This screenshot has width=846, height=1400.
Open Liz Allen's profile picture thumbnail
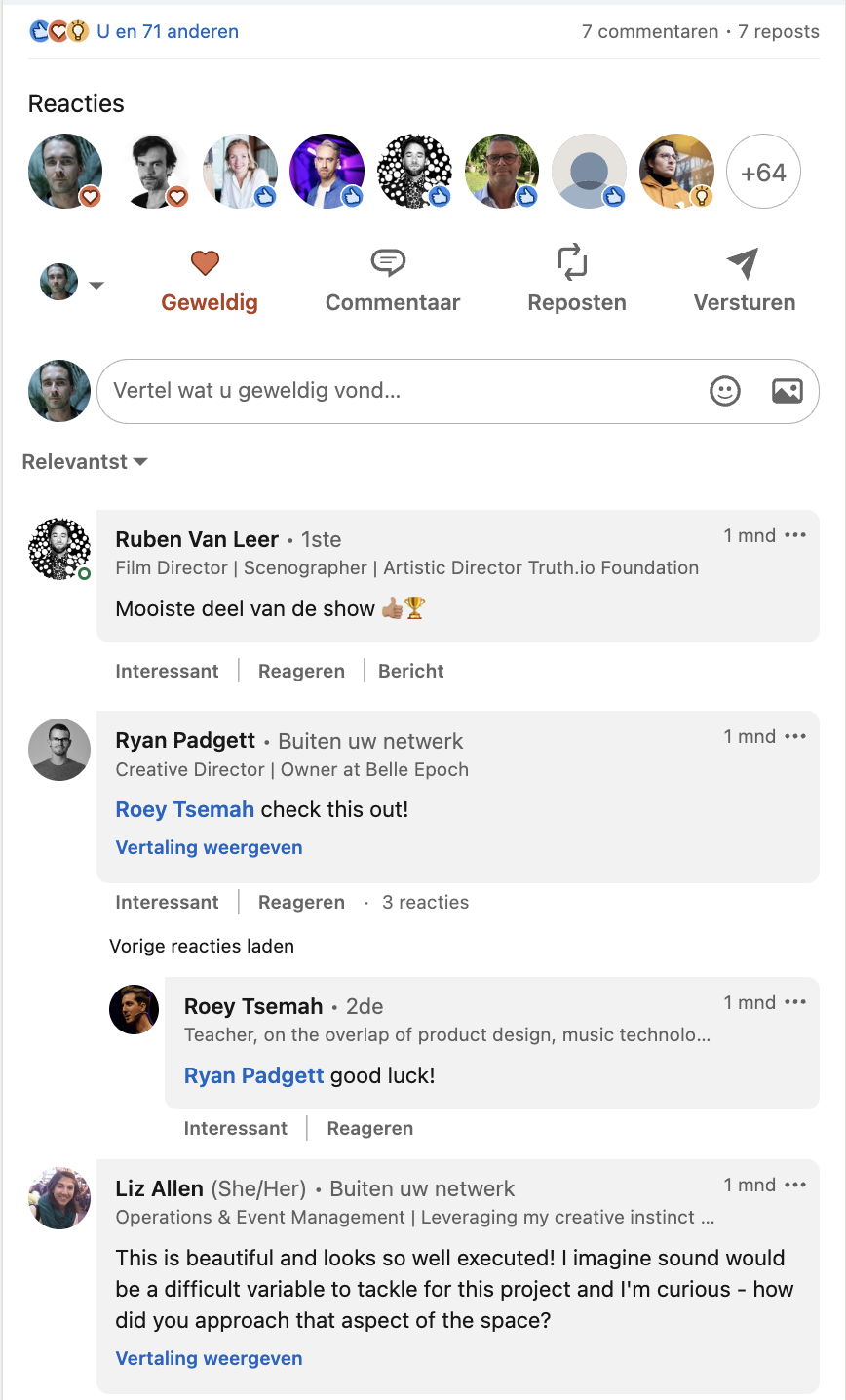click(59, 1197)
